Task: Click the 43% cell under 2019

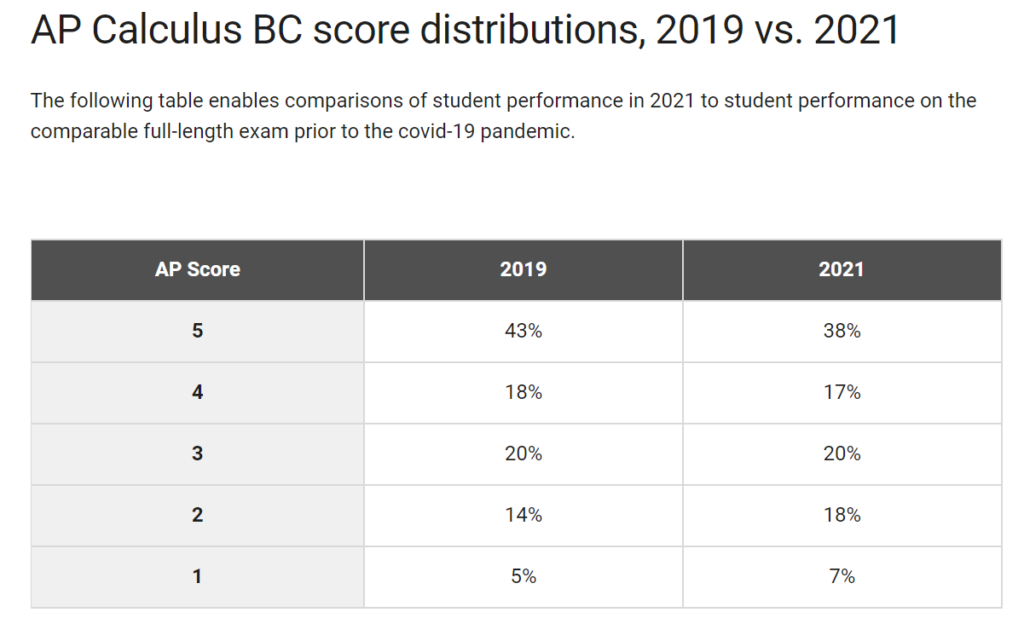Action: click(523, 331)
